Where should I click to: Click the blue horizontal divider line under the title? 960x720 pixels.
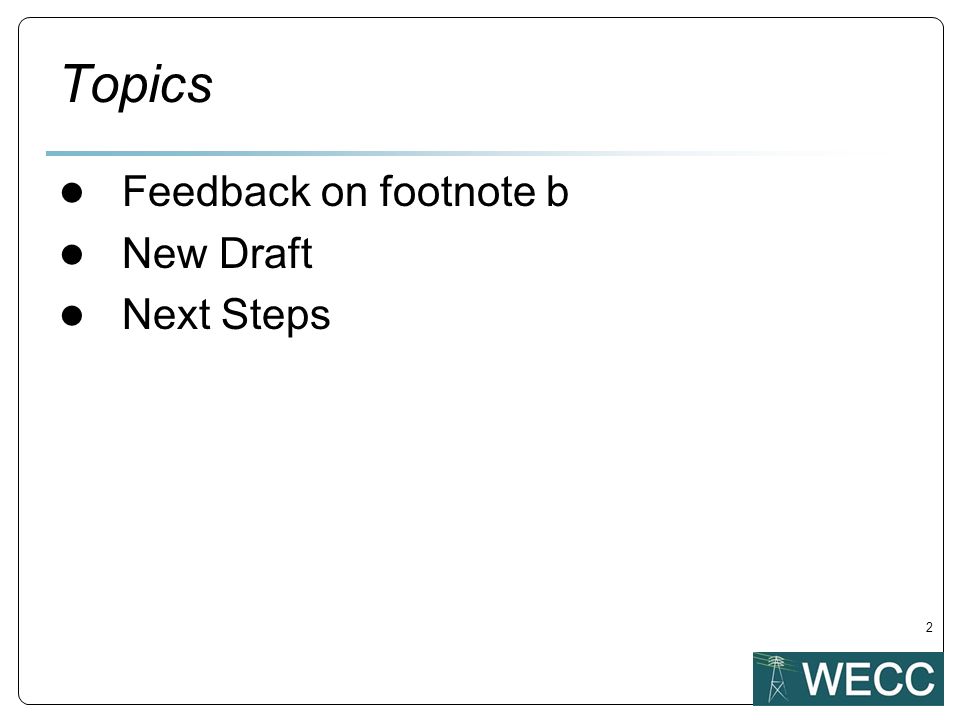pyautogui.click(x=465, y=153)
